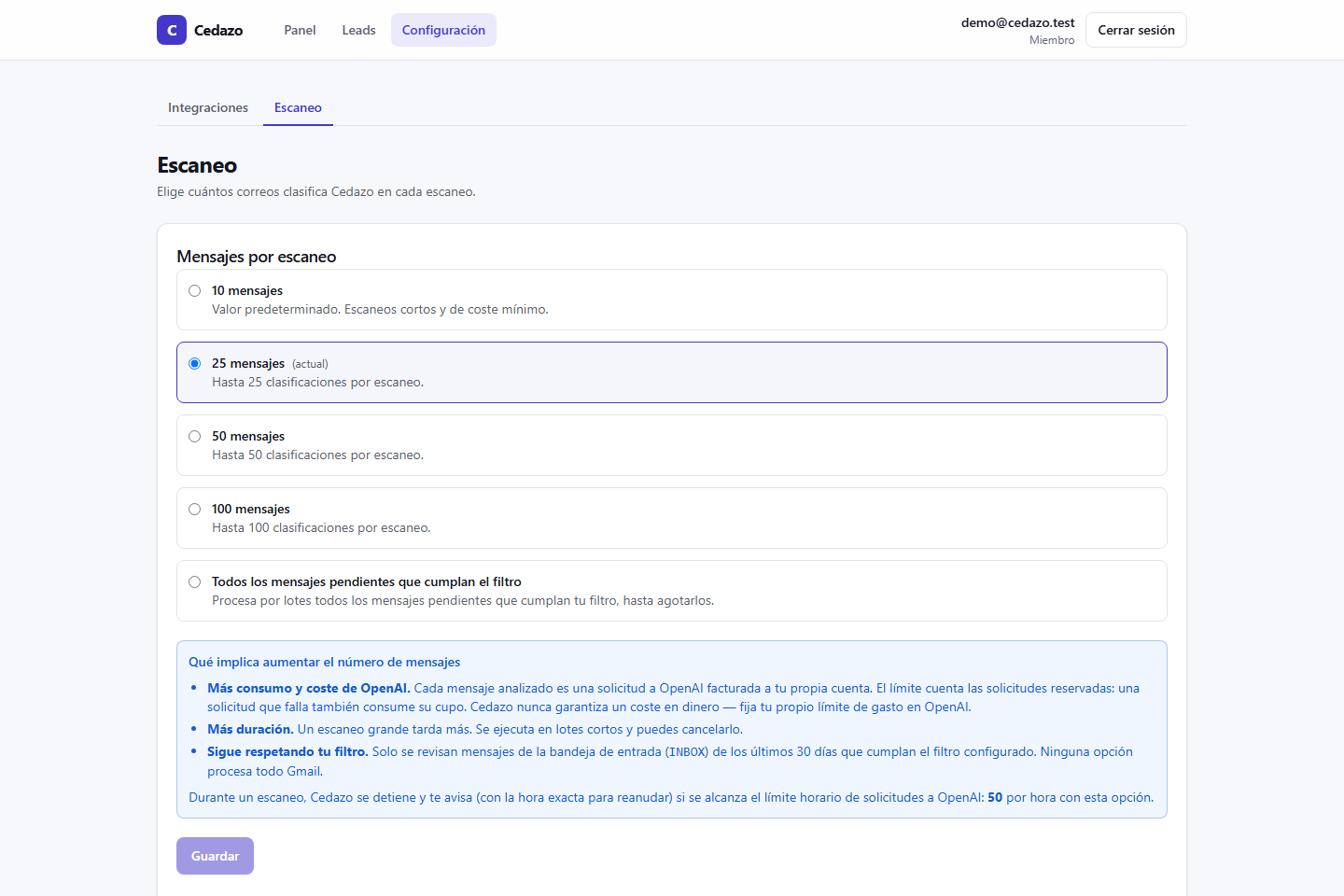Screen dimensions: 1344x896
Task: Switch to the Integraciones tab
Action: pos(208,107)
